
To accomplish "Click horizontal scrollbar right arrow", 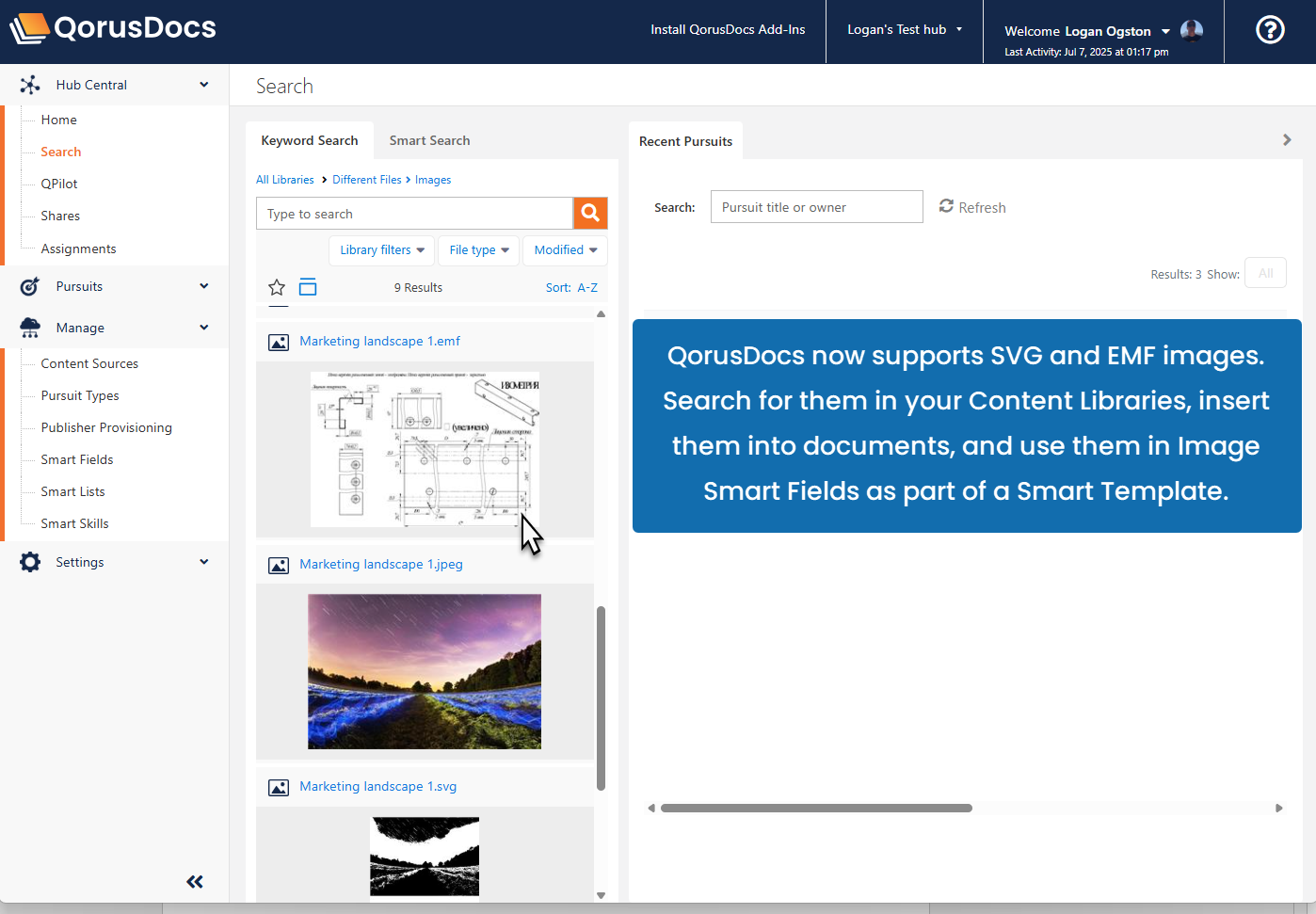I will click(1278, 808).
